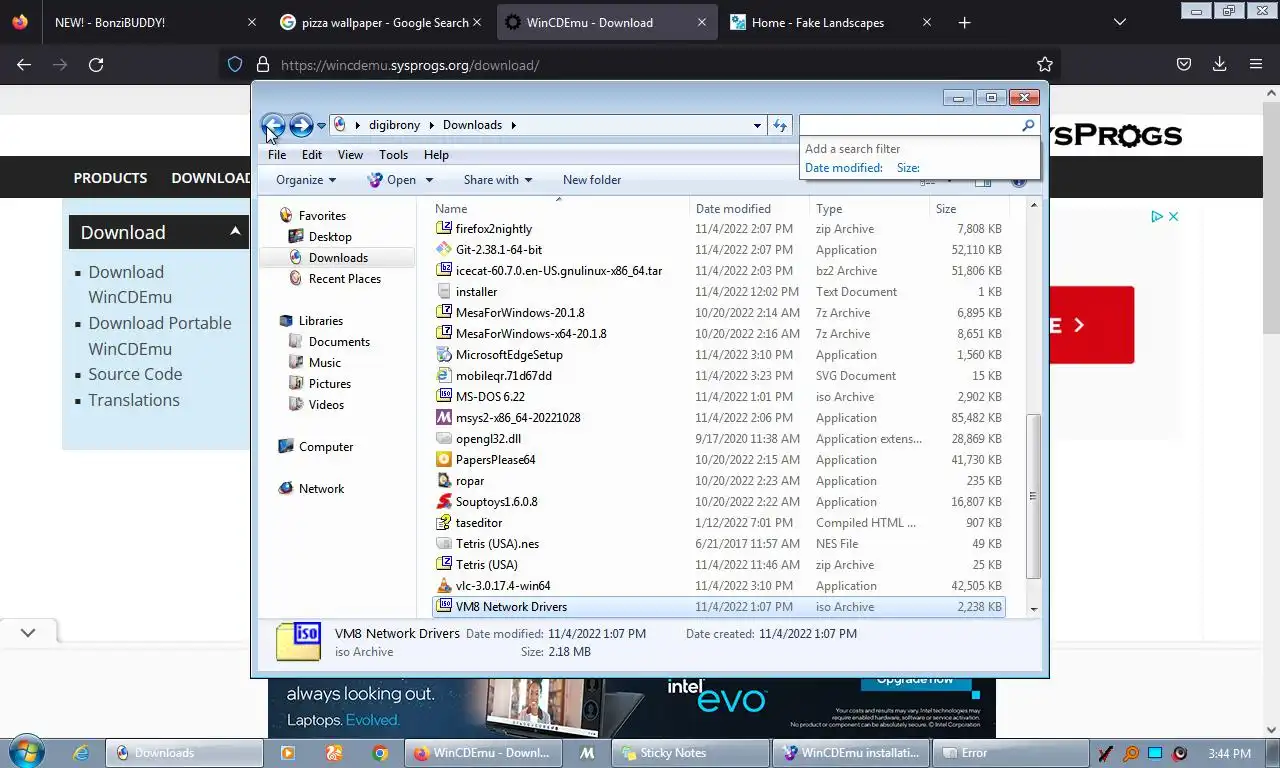Sort files by the Size column

(x=968, y=209)
